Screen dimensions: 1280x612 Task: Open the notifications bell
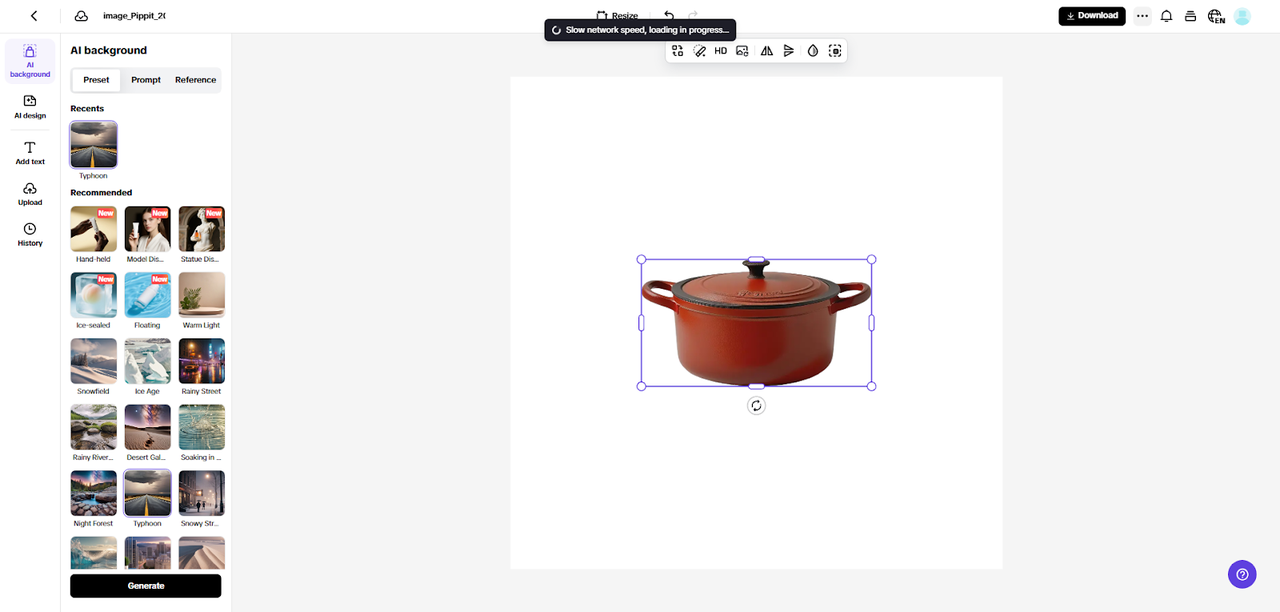[1166, 16]
